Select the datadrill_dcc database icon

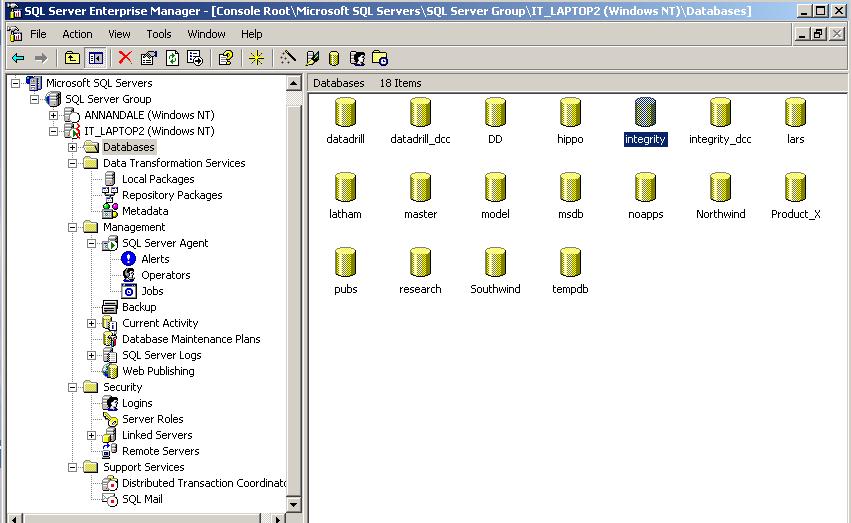point(420,112)
